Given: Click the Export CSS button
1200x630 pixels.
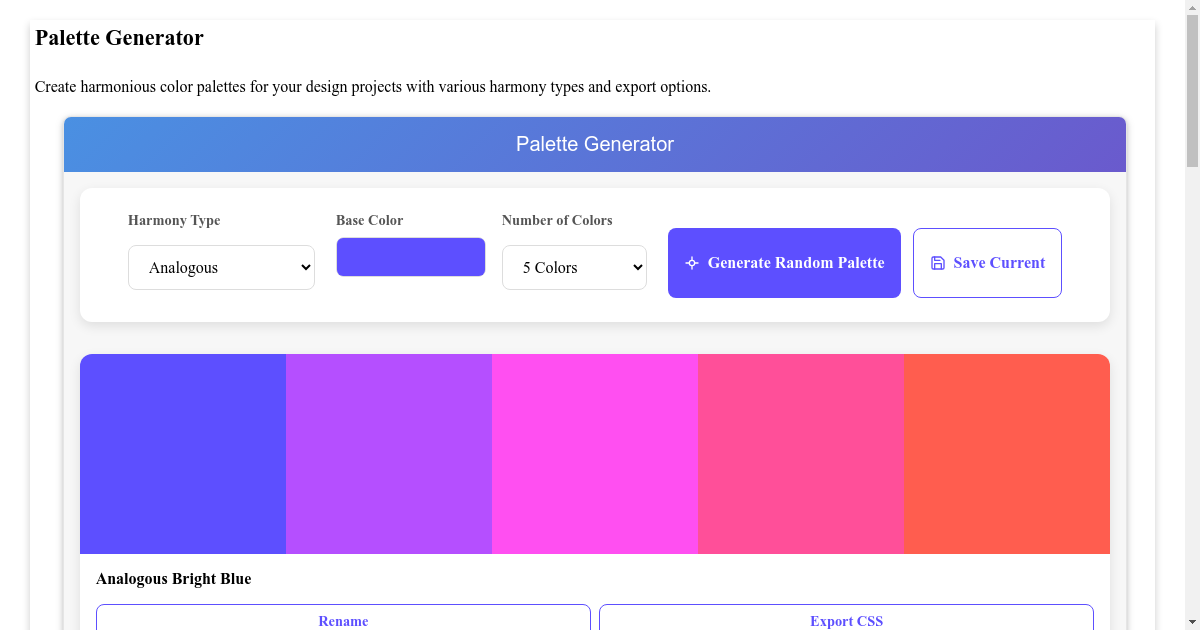Looking at the screenshot, I should [846, 620].
